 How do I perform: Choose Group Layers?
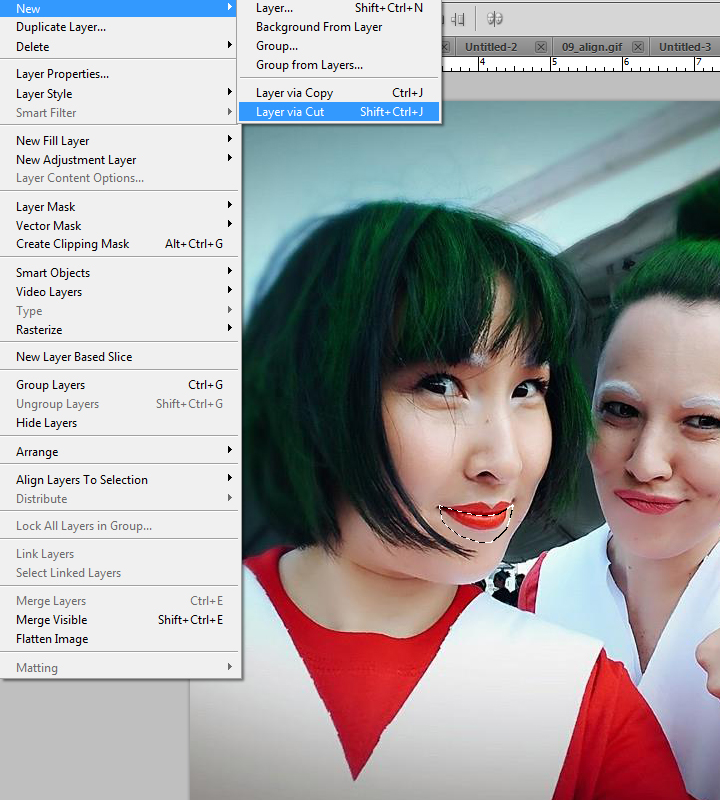click(x=118, y=385)
